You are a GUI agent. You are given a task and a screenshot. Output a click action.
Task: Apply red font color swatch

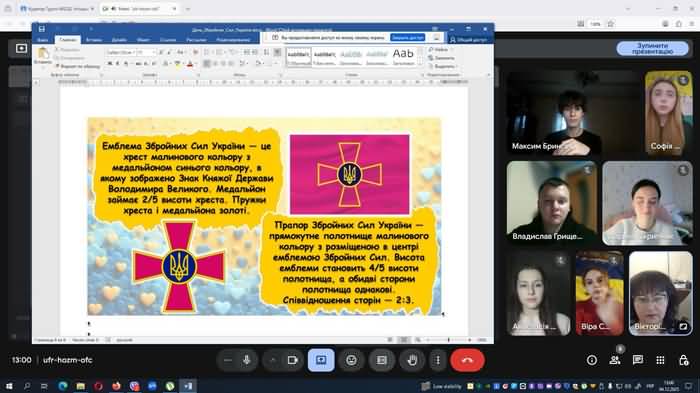tap(190, 64)
